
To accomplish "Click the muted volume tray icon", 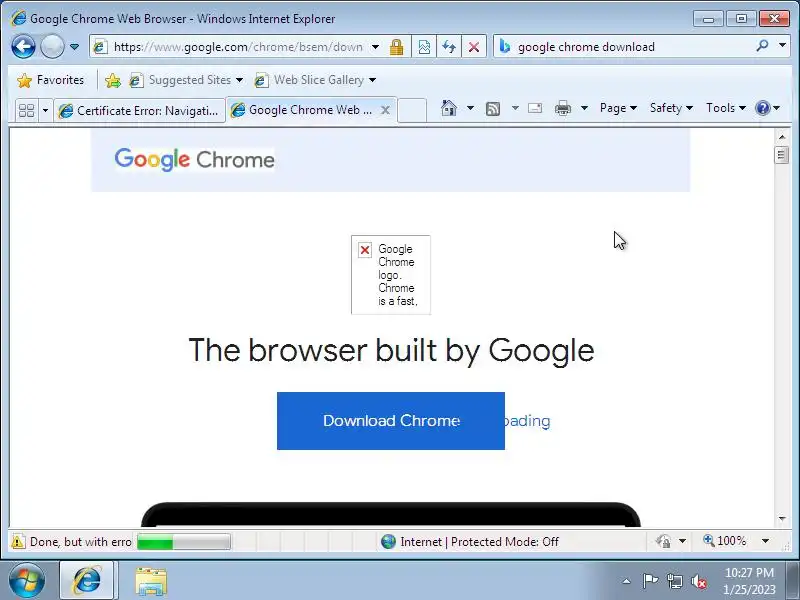I will point(698,581).
